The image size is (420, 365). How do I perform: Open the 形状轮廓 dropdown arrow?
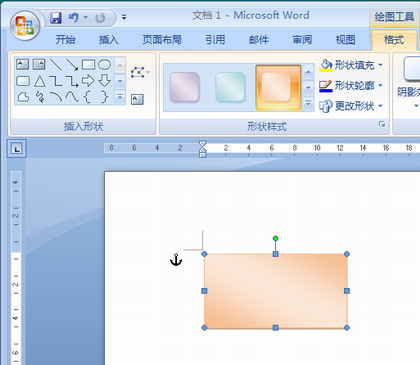tap(380, 86)
